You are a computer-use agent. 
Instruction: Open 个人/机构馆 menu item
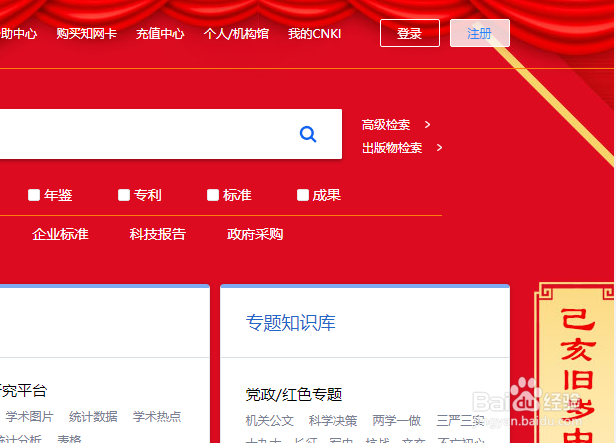coord(236,34)
